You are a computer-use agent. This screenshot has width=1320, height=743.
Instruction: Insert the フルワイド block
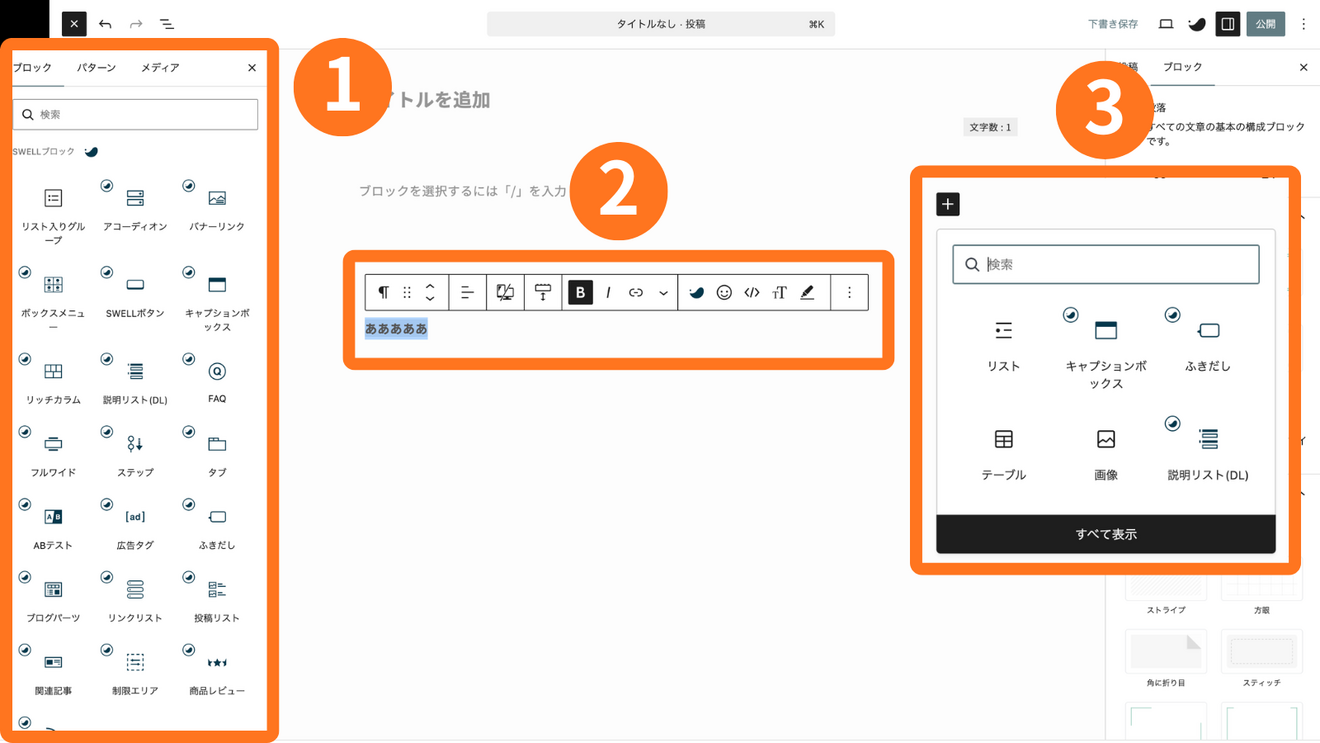point(53,454)
